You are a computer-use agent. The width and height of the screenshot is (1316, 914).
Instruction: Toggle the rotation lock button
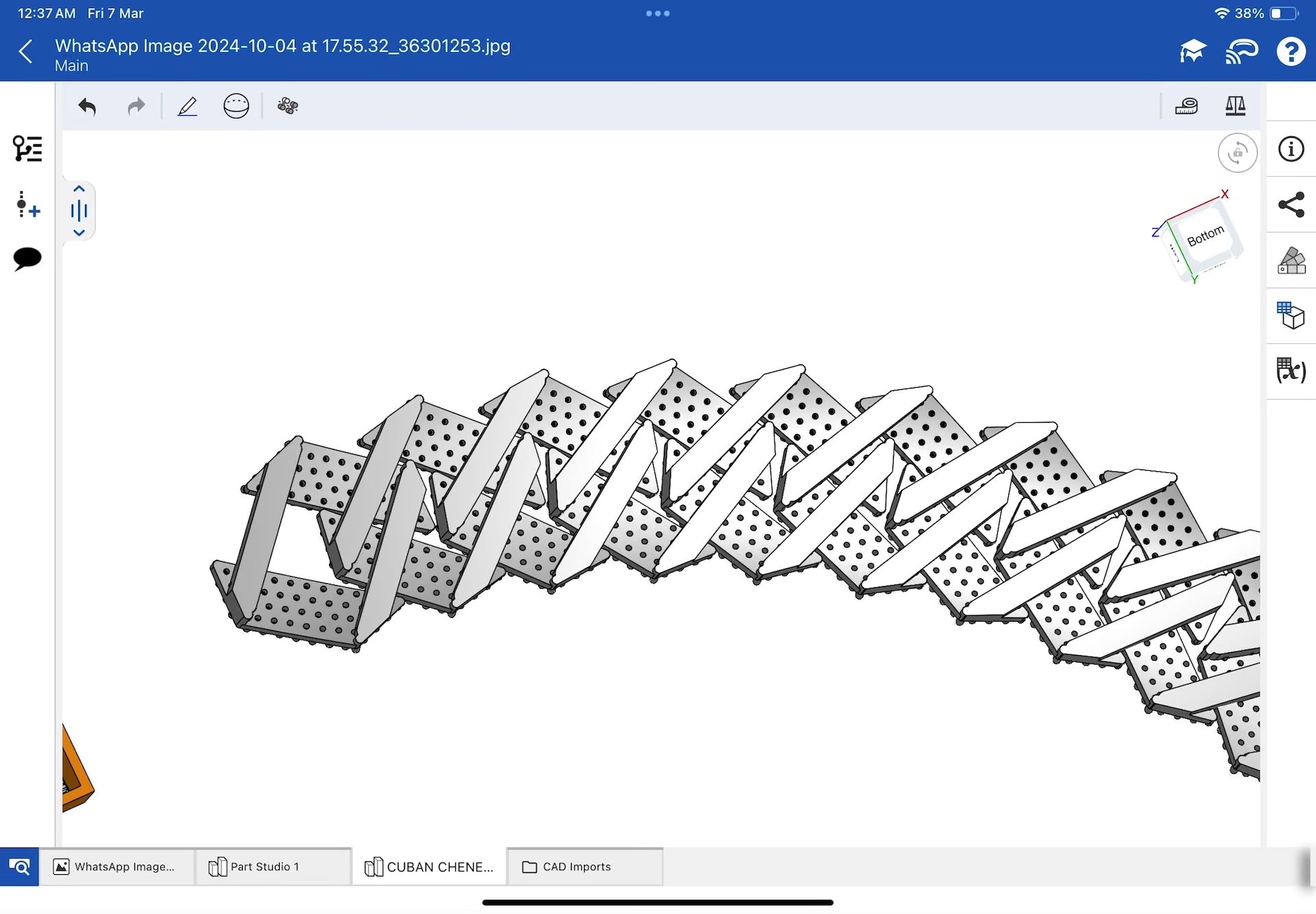pos(1237,153)
